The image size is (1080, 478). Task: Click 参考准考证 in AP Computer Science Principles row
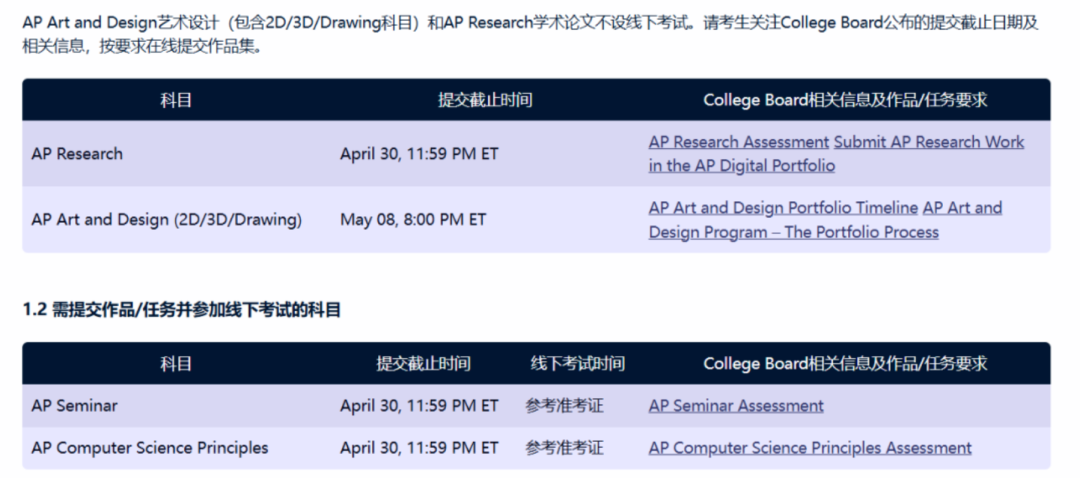pos(564,448)
